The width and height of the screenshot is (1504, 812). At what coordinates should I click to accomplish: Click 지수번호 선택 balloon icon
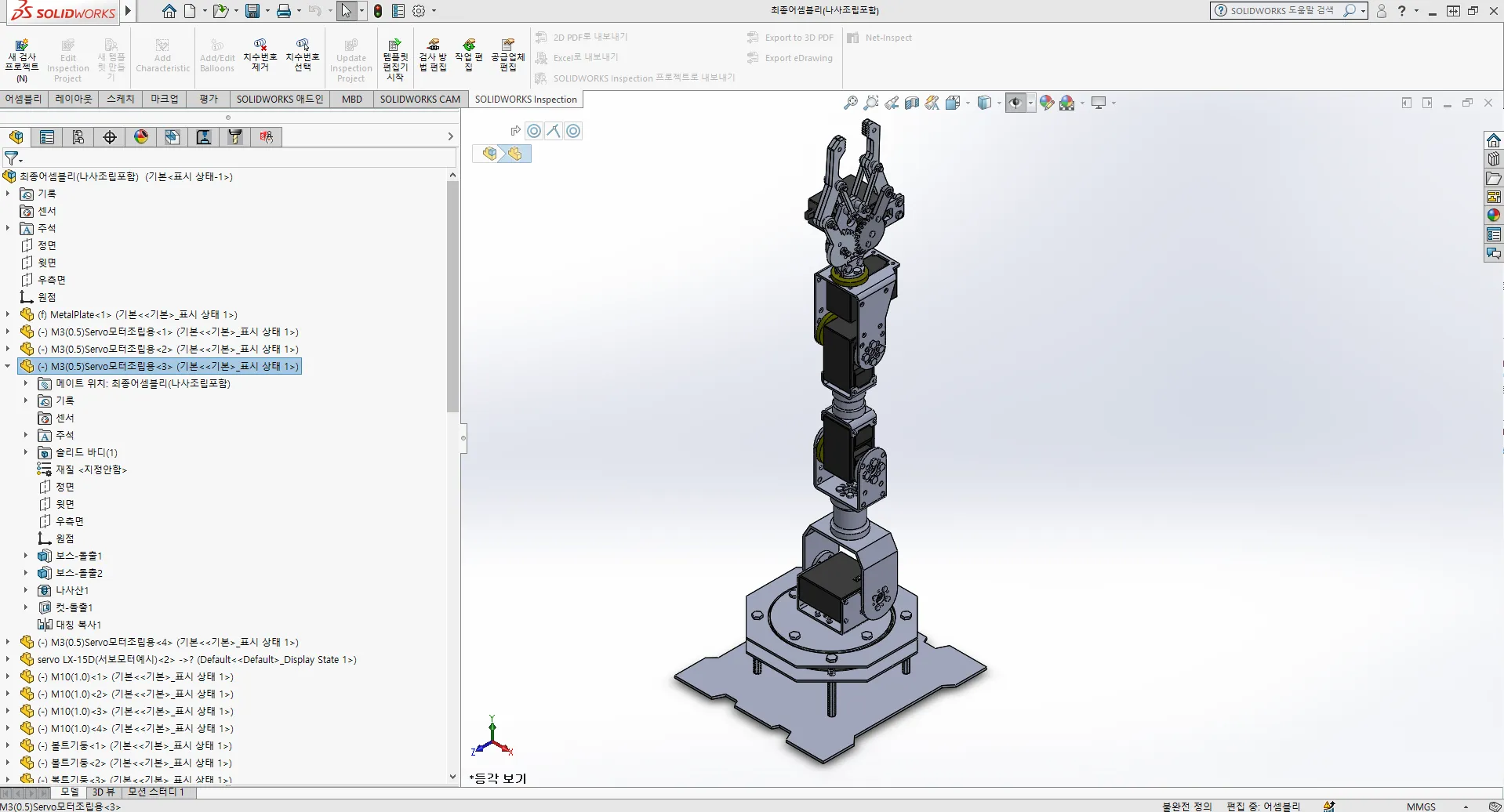(303, 55)
